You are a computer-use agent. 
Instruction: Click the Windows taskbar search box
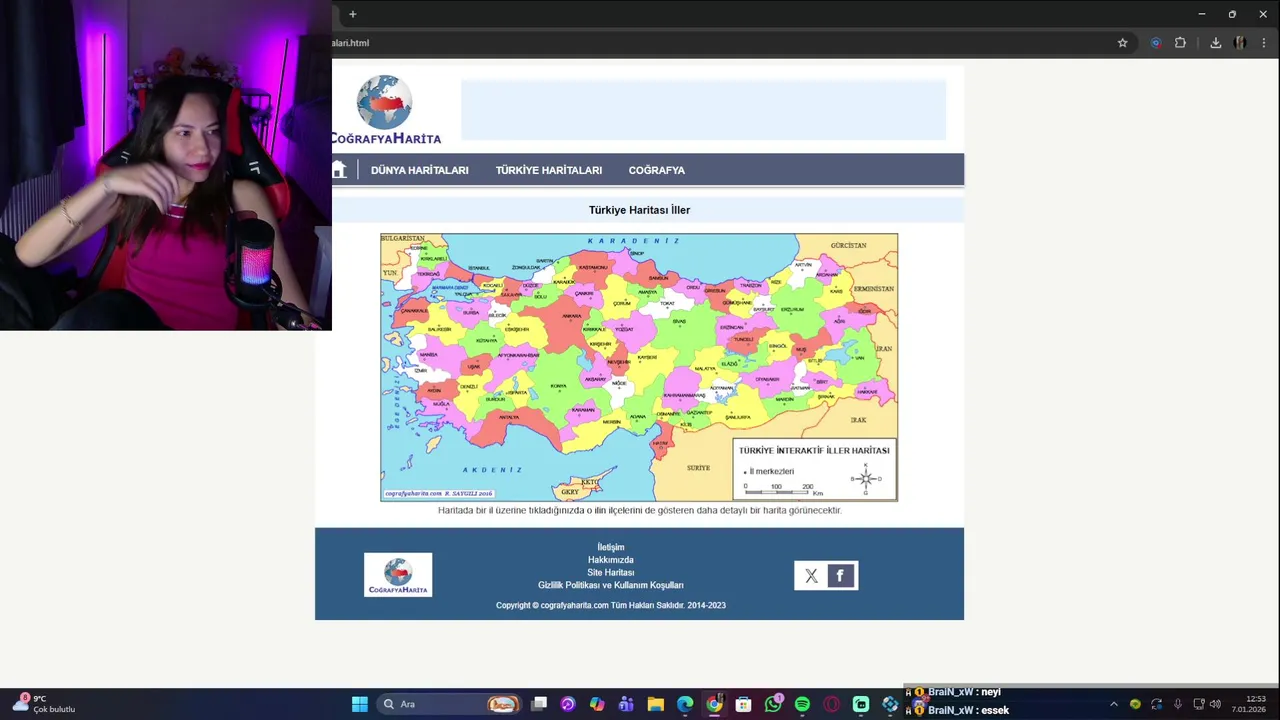(450, 704)
